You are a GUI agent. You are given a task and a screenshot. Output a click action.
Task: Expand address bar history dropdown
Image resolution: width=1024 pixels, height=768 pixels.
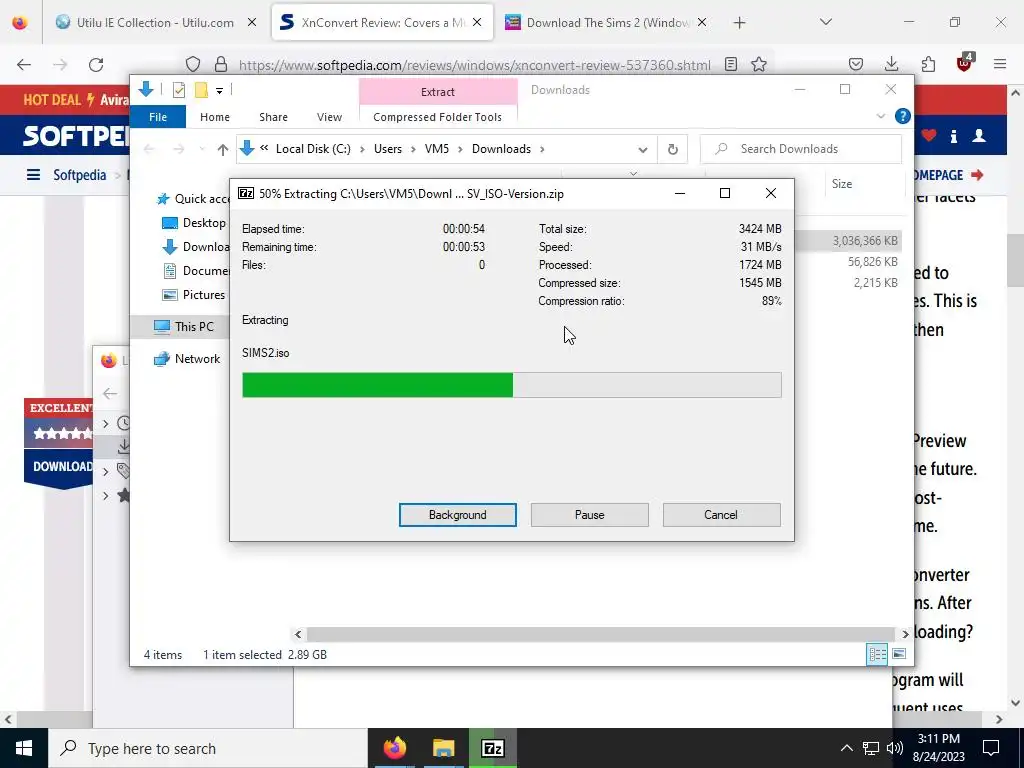tap(643, 150)
